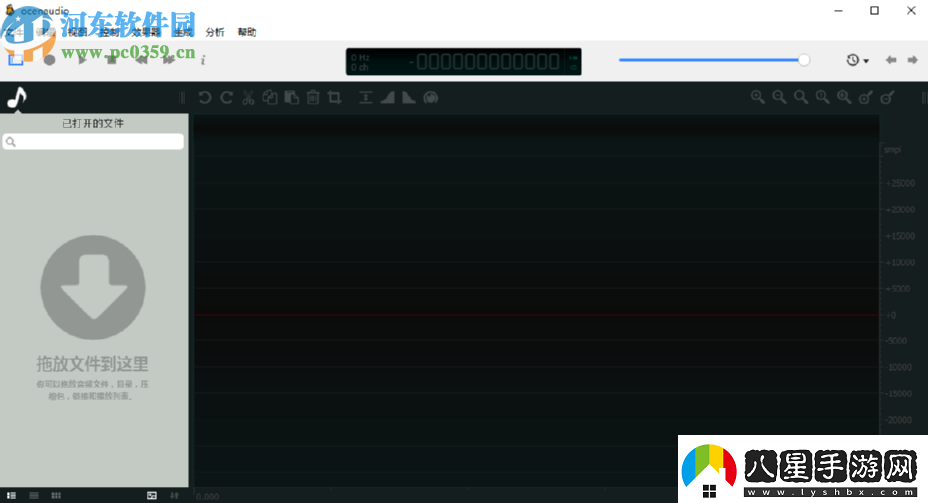928x503 pixels.
Task: Click the forward arrow navigation button
Action: click(x=912, y=60)
